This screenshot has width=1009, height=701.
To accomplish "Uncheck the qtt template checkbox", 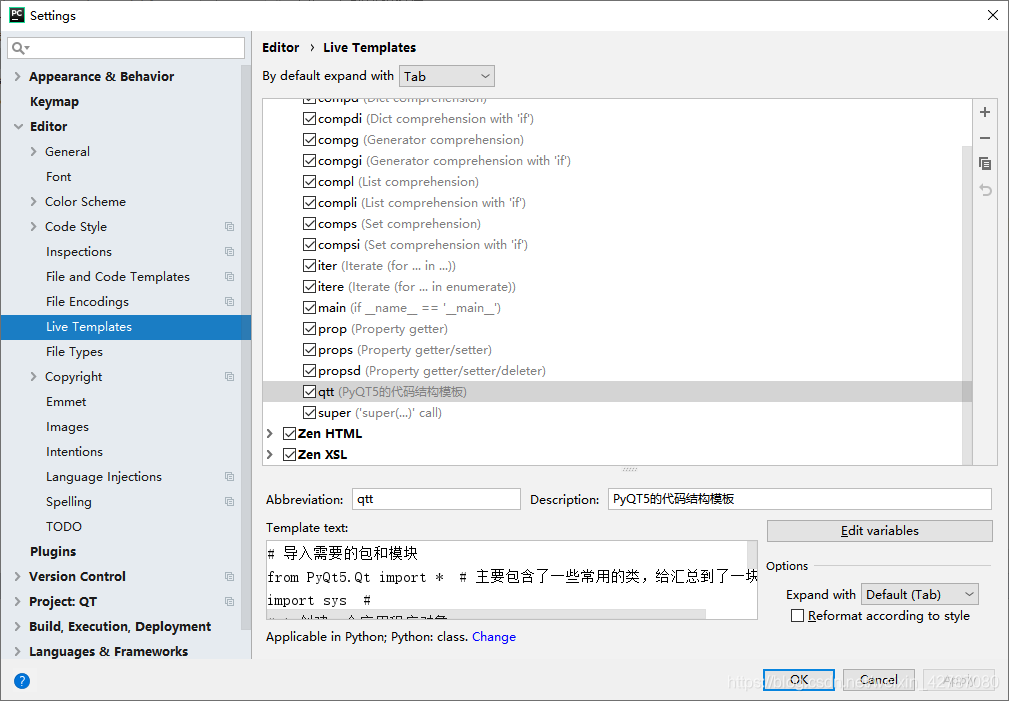I will coord(309,392).
